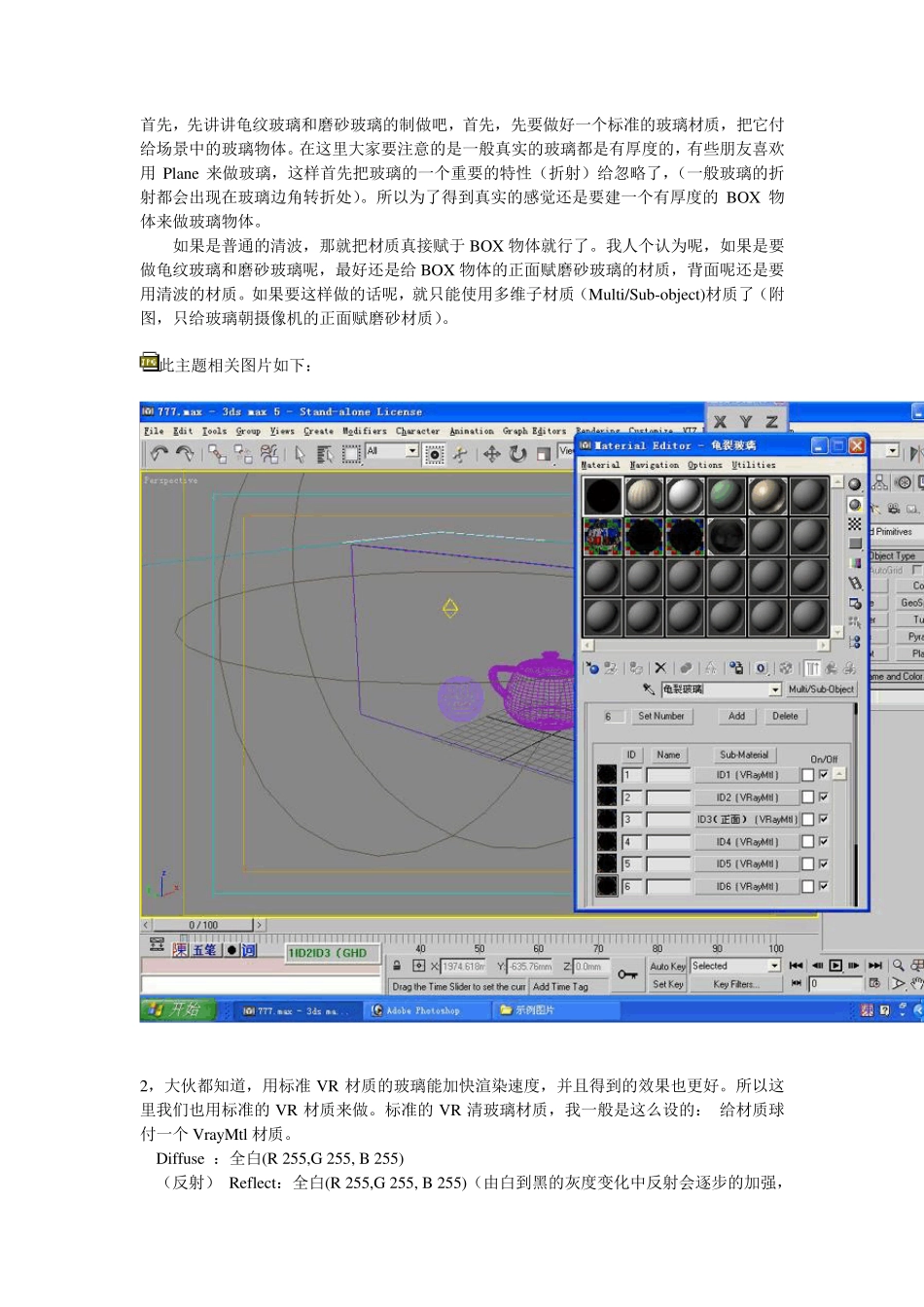Viewport: 924px width, 1307px height.
Task: Click the Reset Map/Mtl X icon
Action: [660, 668]
